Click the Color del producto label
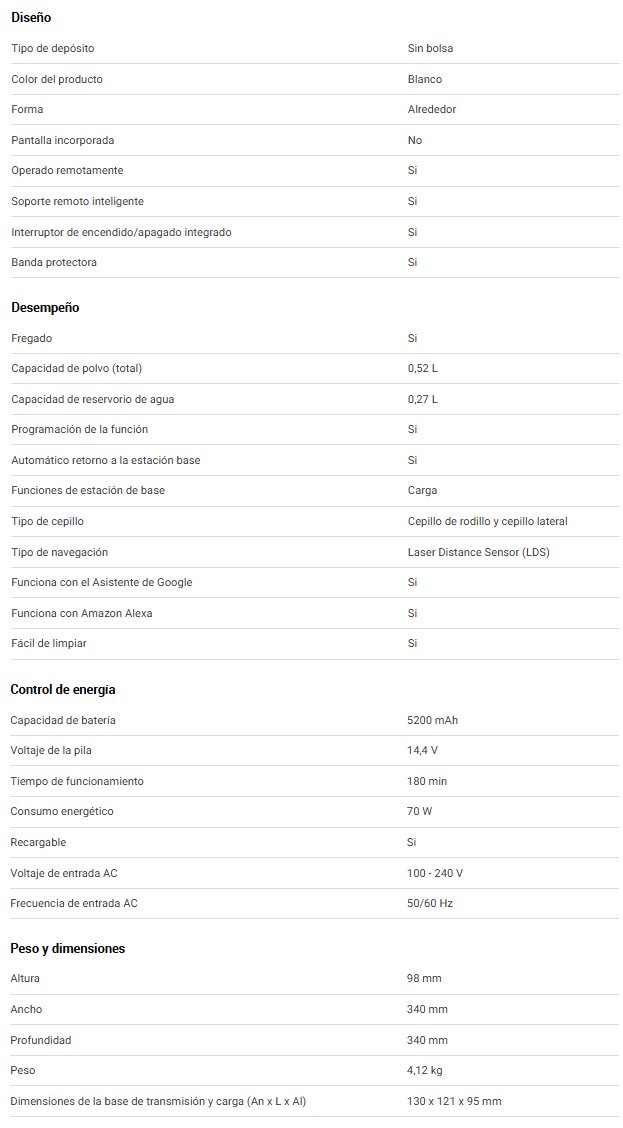The width and height of the screenshot is (623, 1128). coord(57,79)
